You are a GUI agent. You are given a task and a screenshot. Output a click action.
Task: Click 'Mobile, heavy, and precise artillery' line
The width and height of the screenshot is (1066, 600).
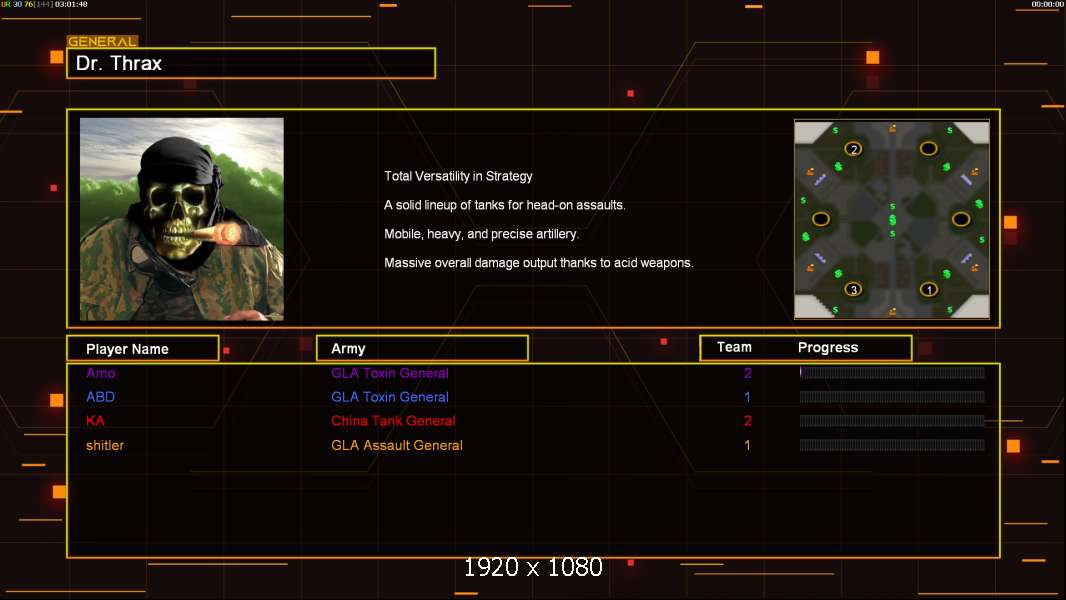coord(481,234)
